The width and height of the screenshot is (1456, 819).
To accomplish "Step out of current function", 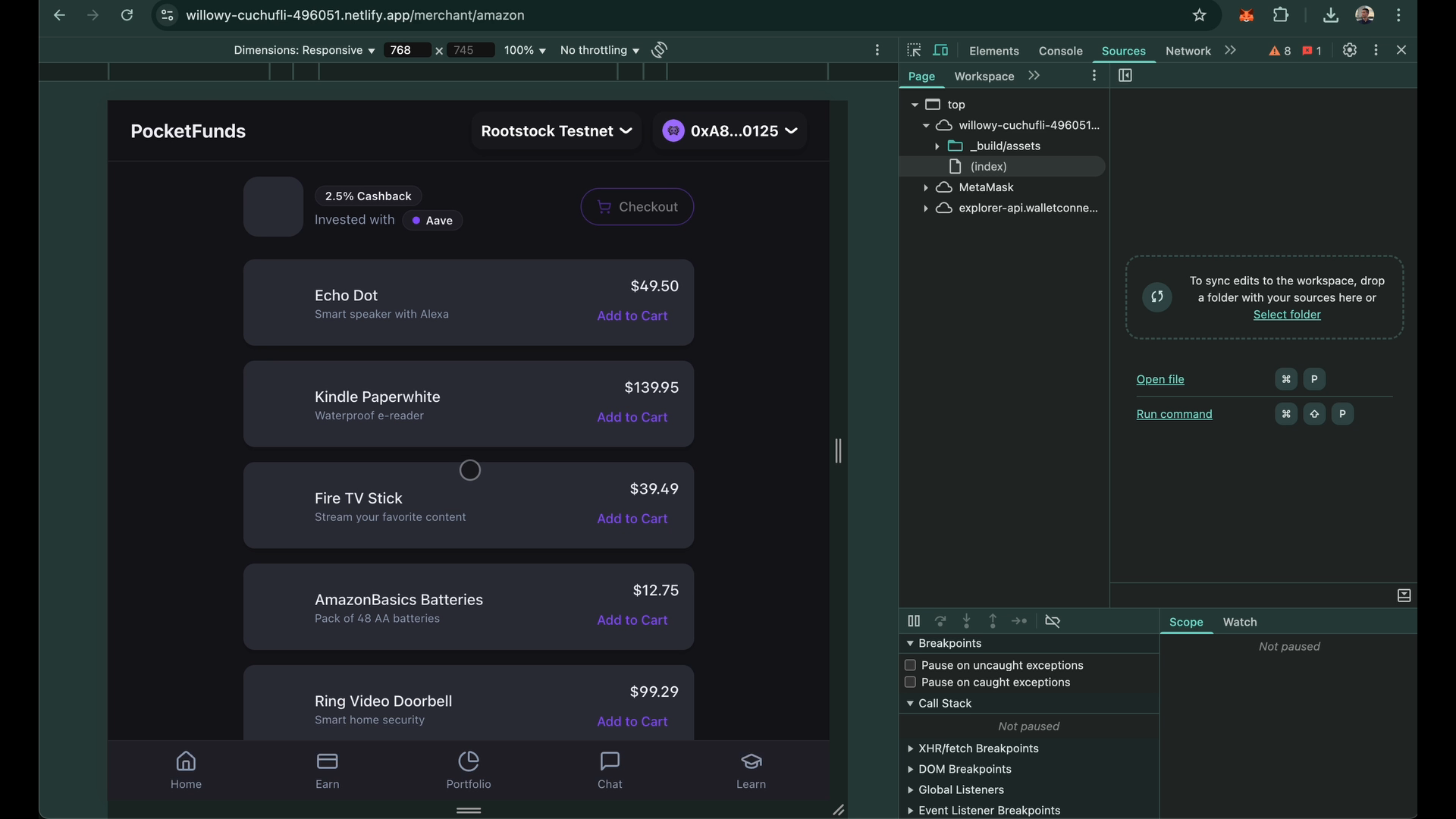I will [993, 621].
